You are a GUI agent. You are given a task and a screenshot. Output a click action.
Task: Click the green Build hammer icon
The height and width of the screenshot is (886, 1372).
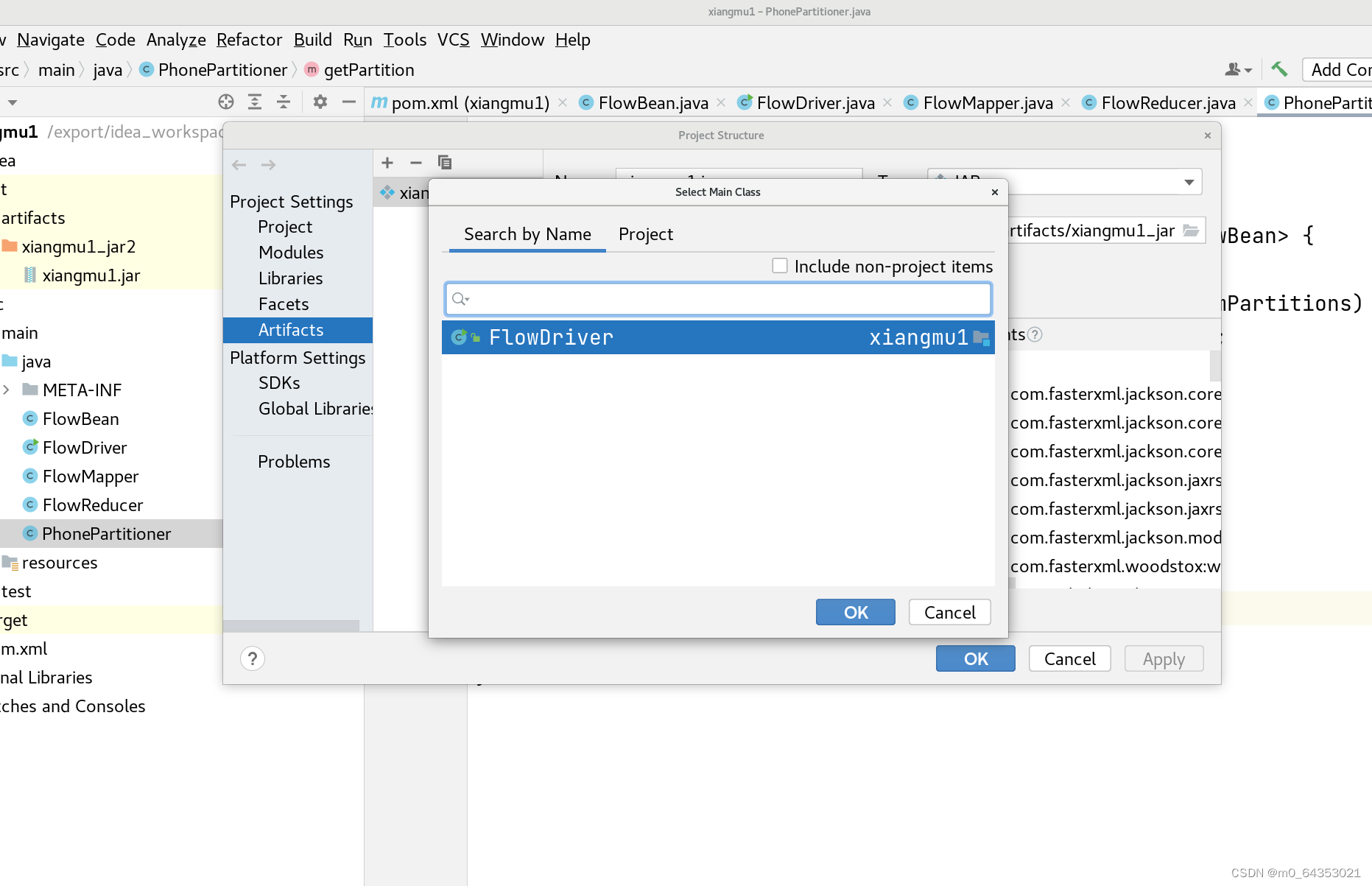tap(1279, 69)
